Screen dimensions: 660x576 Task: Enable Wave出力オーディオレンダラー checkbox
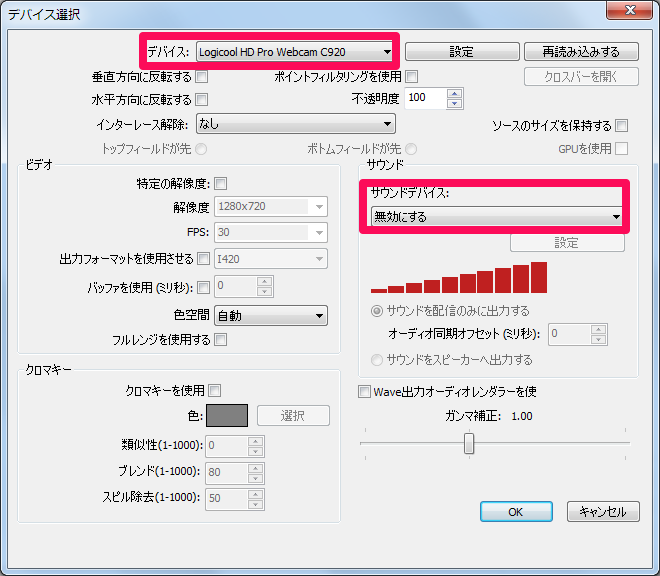(364, 392)
